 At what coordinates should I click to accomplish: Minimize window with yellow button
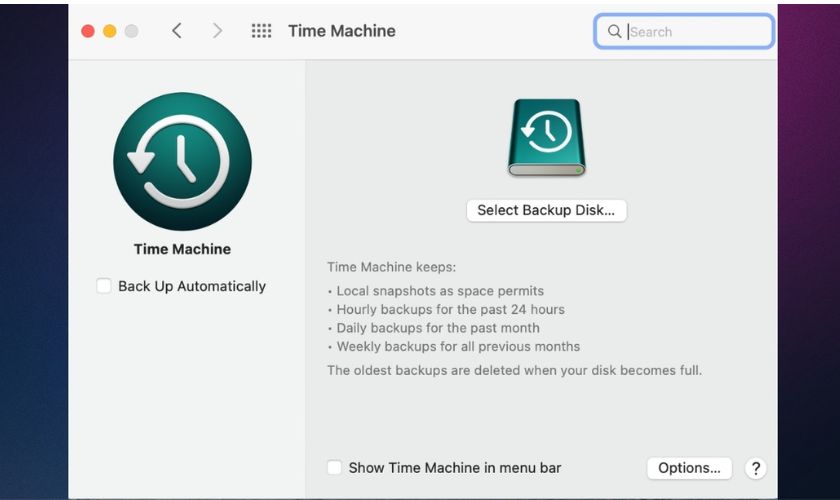click(110, 31)
